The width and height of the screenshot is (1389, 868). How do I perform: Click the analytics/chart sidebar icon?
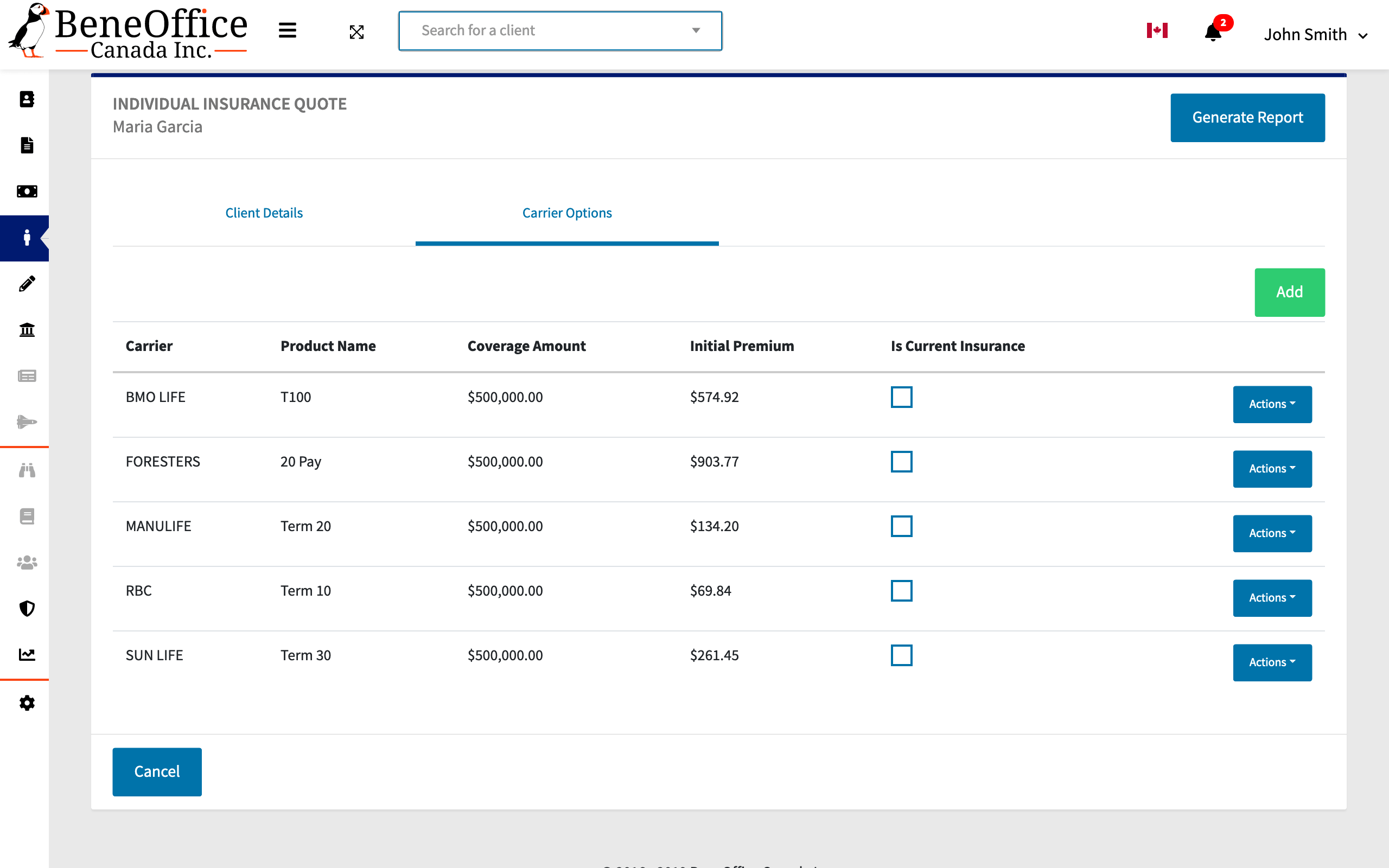coord(27,655)
